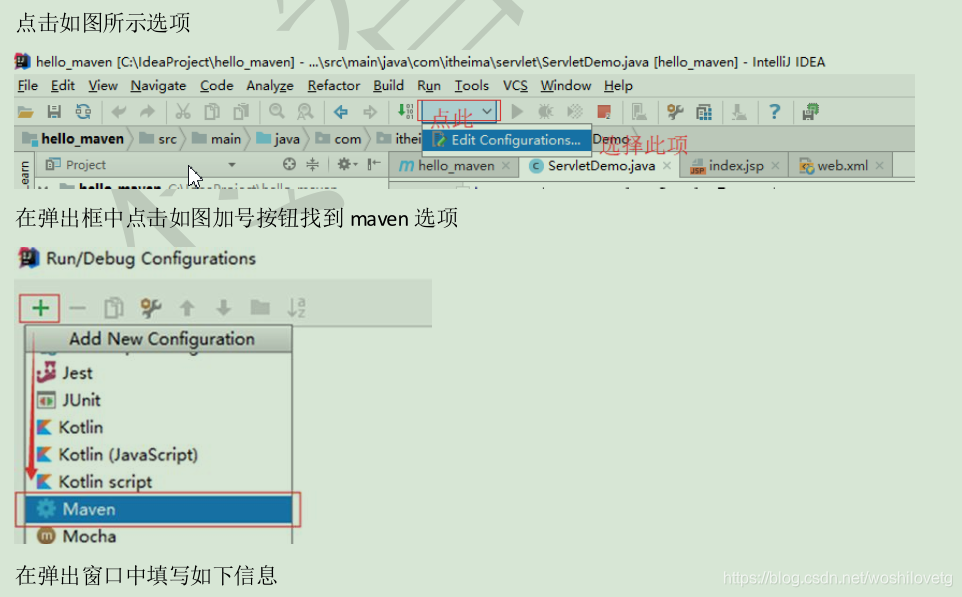Open the VCS menu
The image size is (962, 597).
point(515,86)
